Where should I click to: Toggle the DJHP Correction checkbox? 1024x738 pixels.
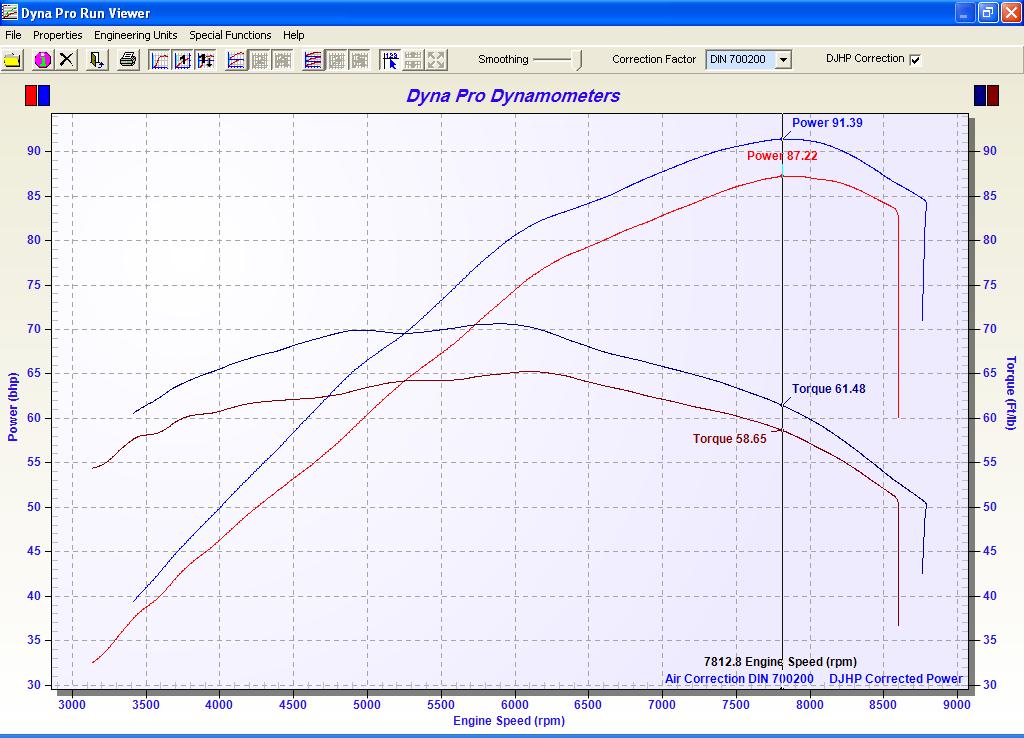click(x=915, y=59)
